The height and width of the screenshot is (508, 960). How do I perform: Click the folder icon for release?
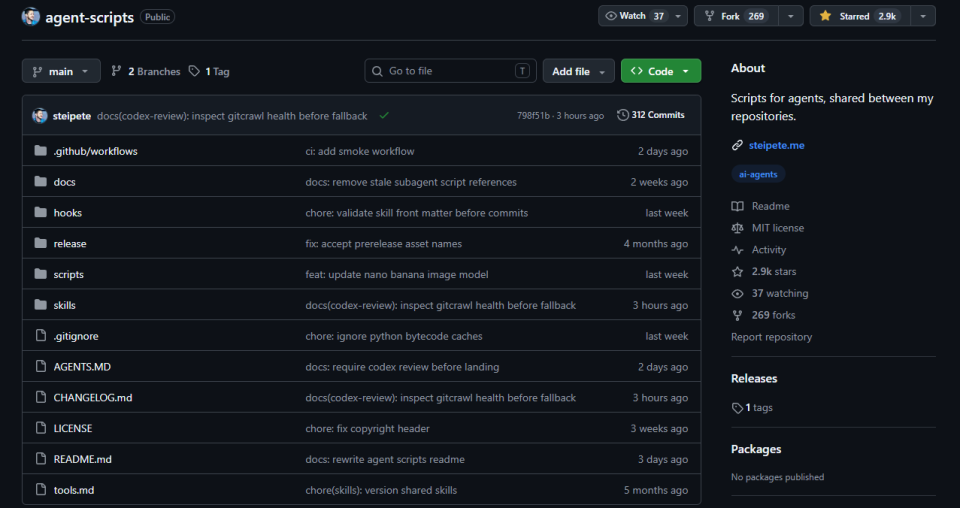40,243
